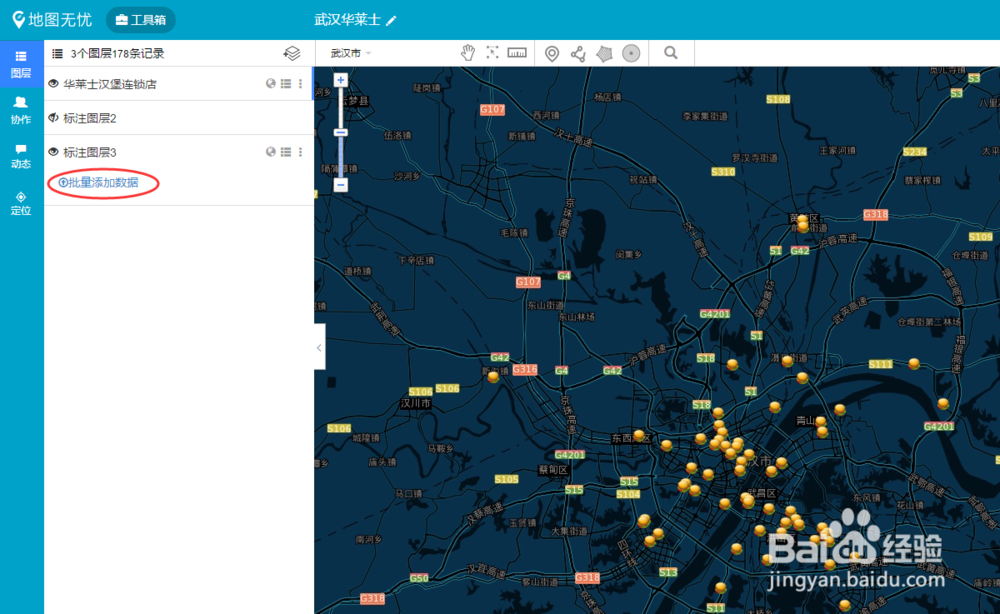The width and height of the screenshot is (1000, 614).
Task: Open data table of 华莱士汉堡连锁店 layer
Action: click(286, 84)
